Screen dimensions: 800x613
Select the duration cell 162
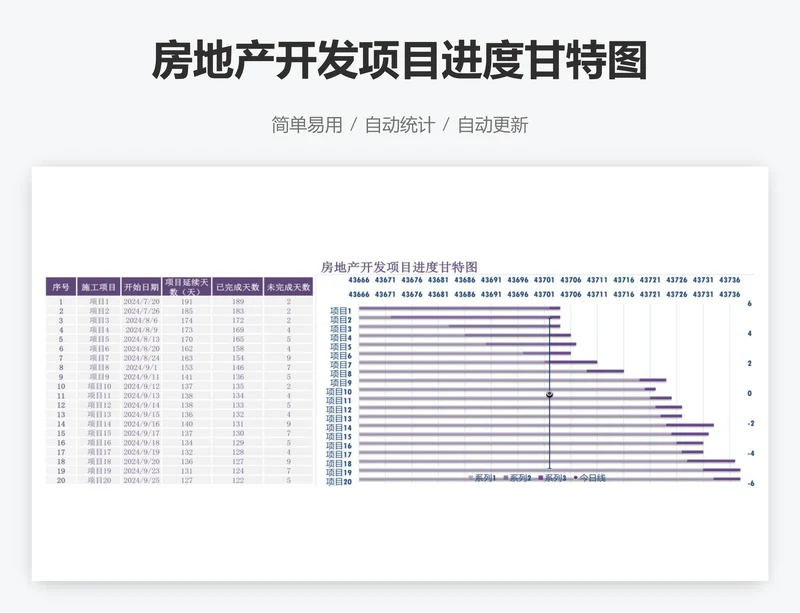click(x=187, y=349)
